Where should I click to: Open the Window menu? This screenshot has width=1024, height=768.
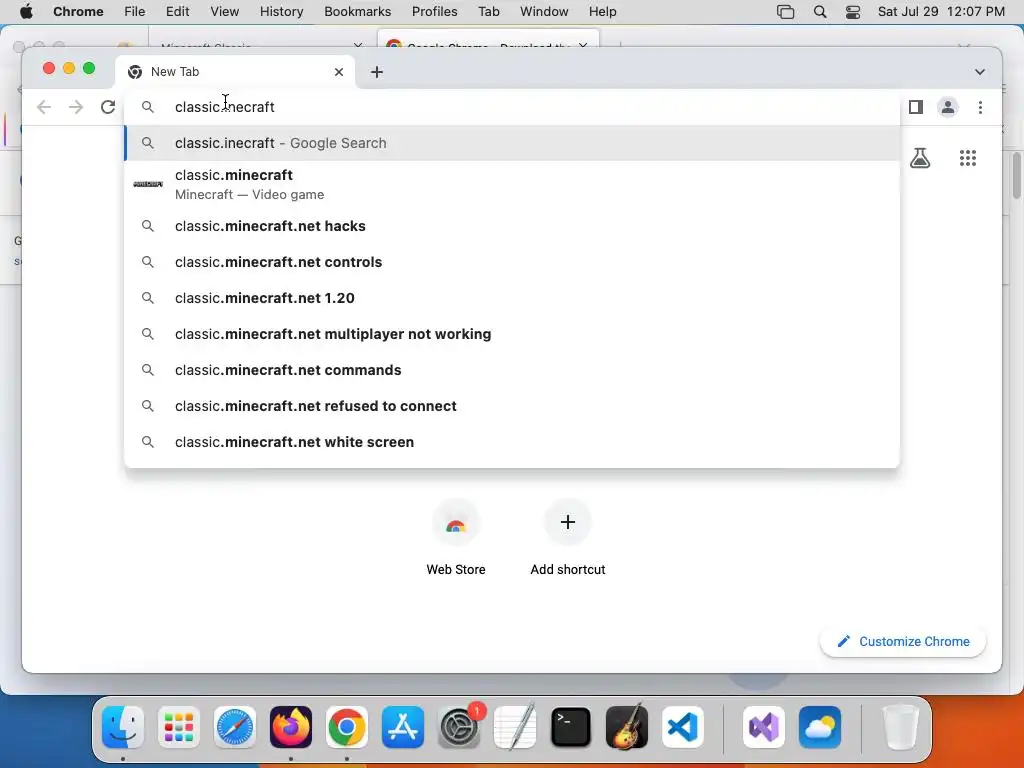(544, 12)
